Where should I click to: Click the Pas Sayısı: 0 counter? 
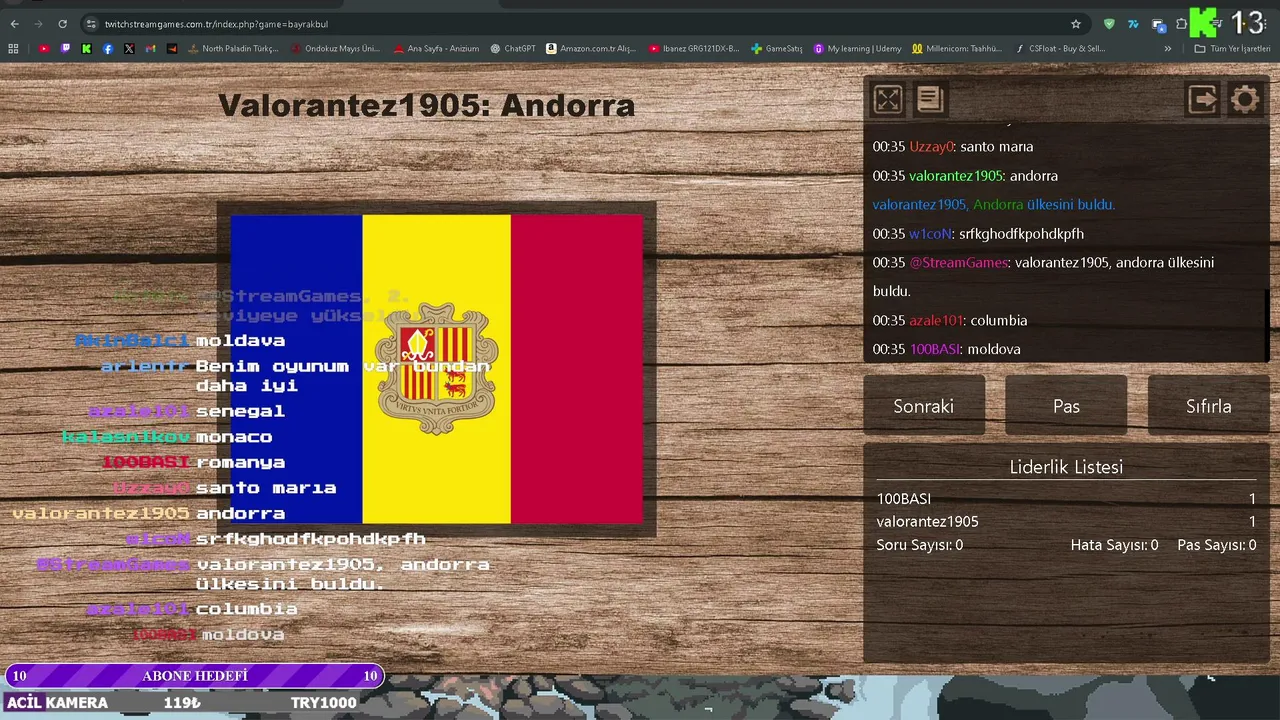click(x=1216, y=545)
